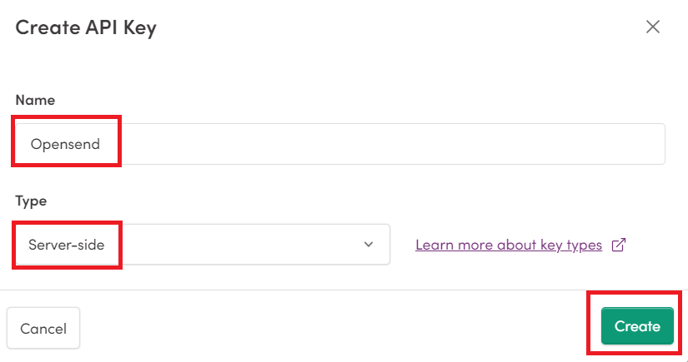Screen dimensions: 688x362
Task: Click the external link icon beside key types
Action: (619, 245)
